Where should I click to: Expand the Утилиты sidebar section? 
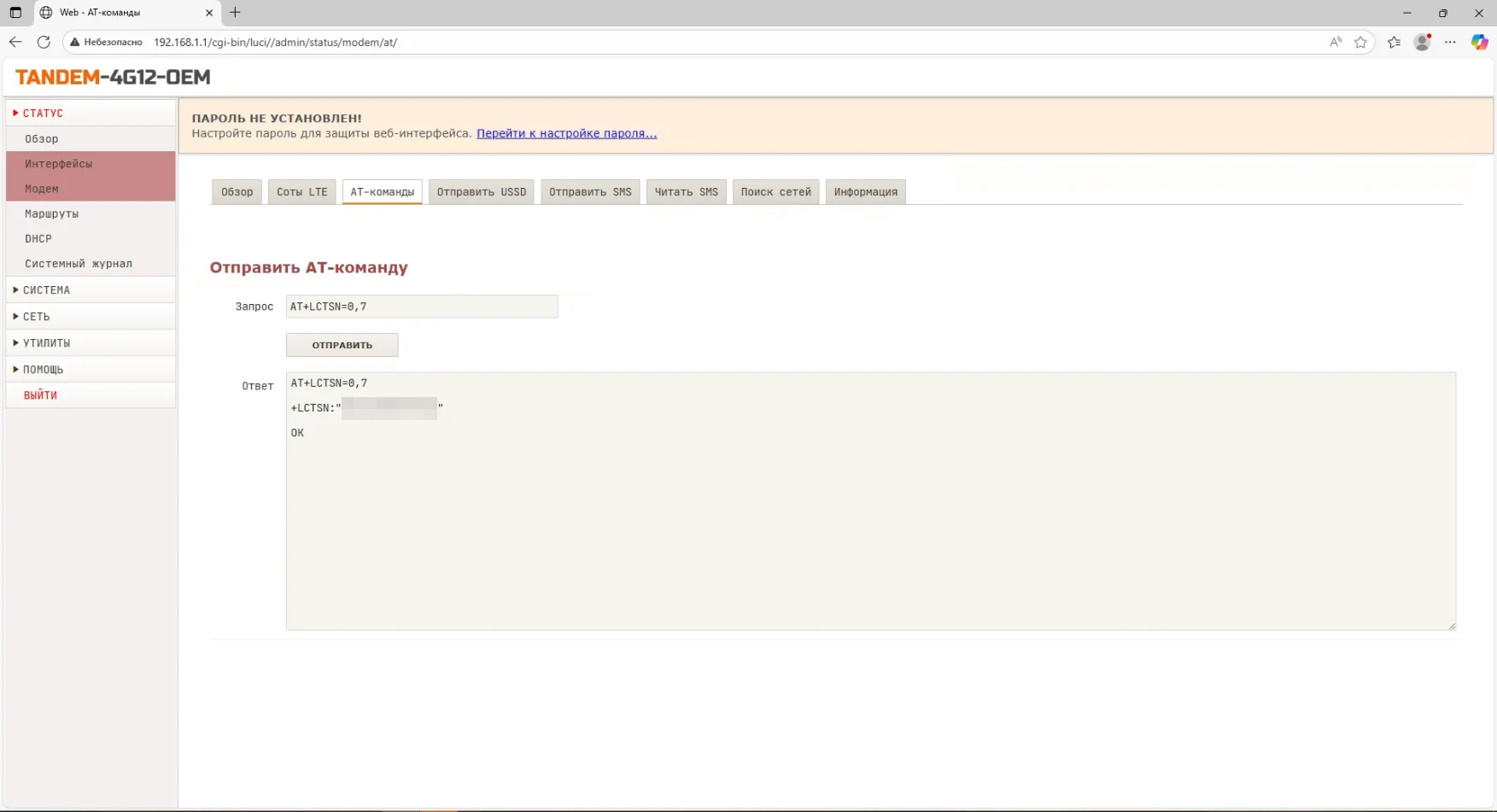point(47,343)
